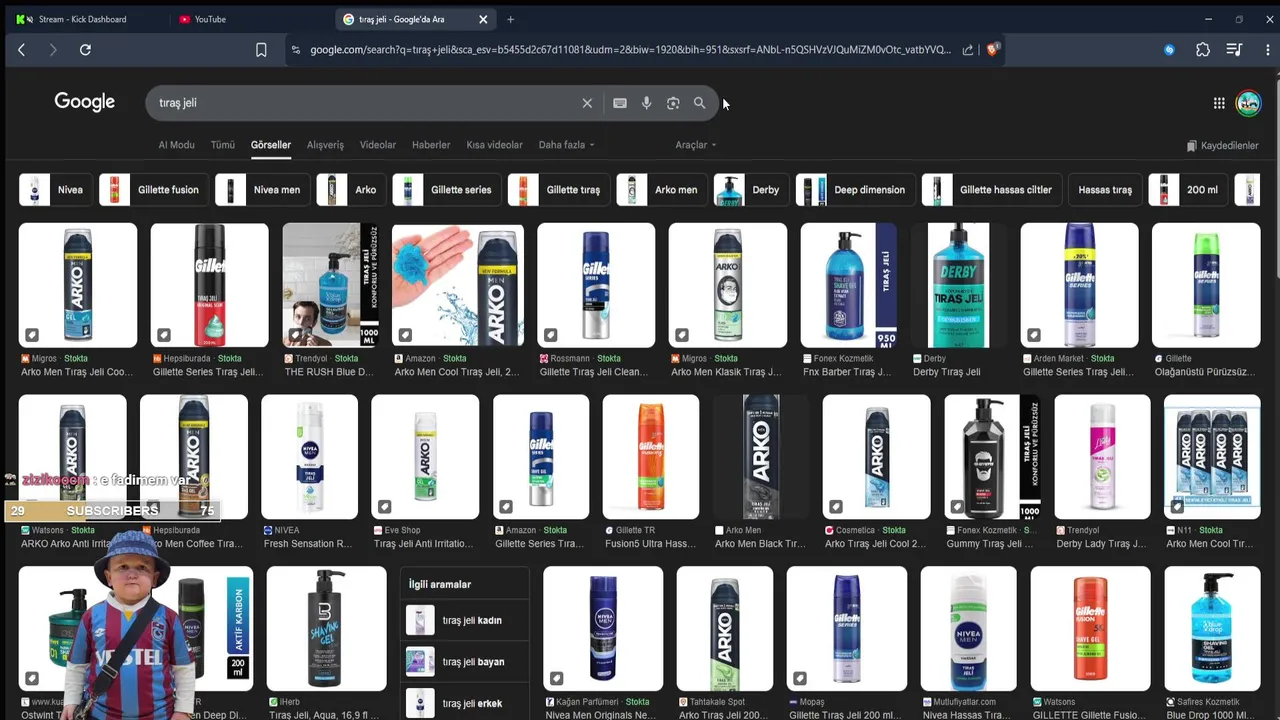Submit search with magnifier icon
The image size is (1280, 720).
pyautogui.click(x=699, y=103)
